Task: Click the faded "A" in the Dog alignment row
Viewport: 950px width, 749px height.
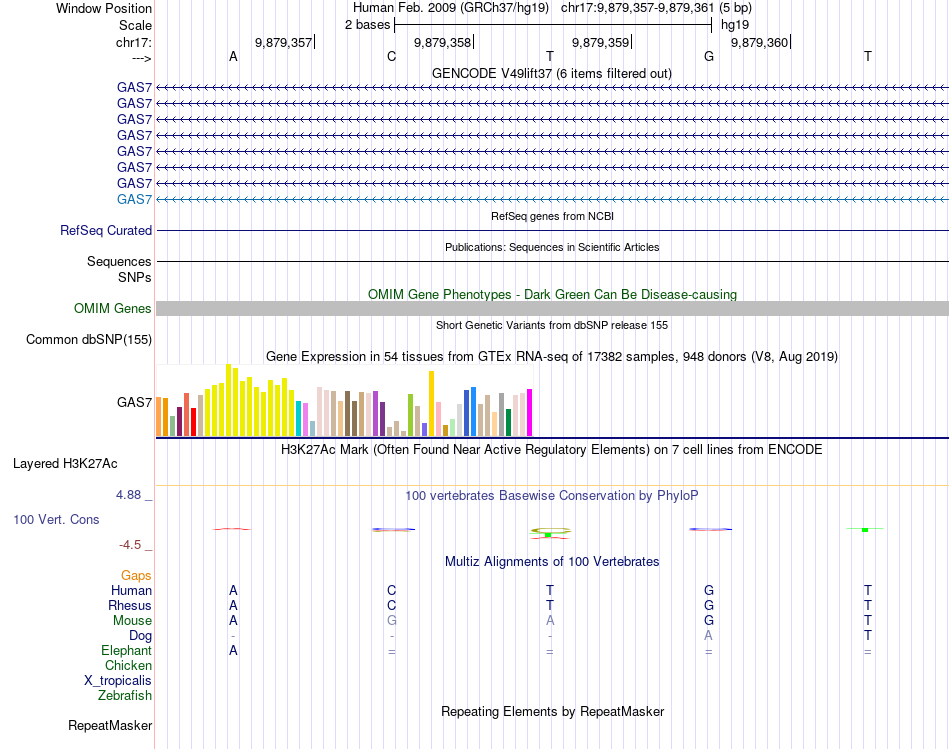Action: coord(708,636)
